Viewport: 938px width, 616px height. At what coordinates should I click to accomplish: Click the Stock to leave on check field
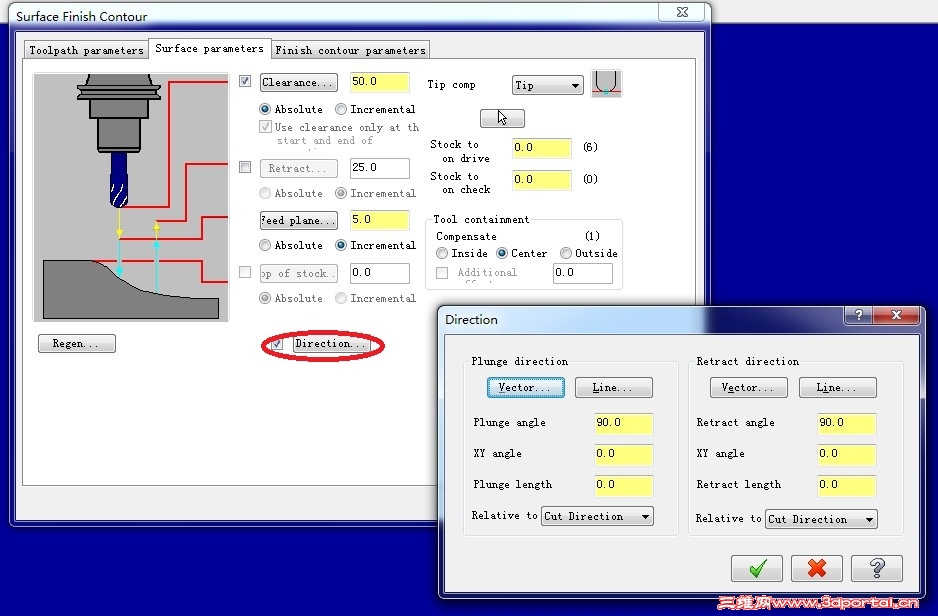(542, 179)
